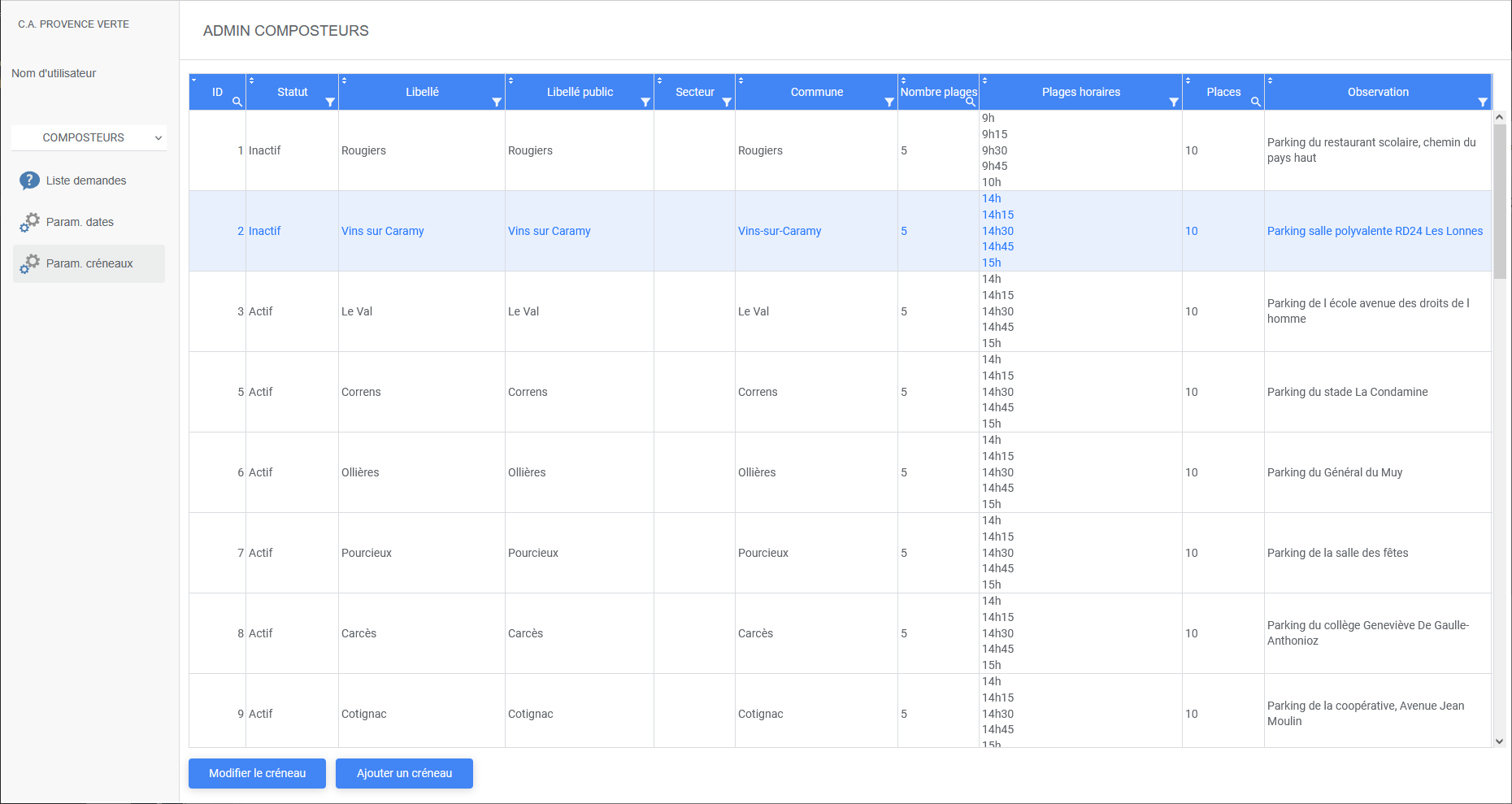Click search icon in Nombre plages header

(x=971, y=102)
